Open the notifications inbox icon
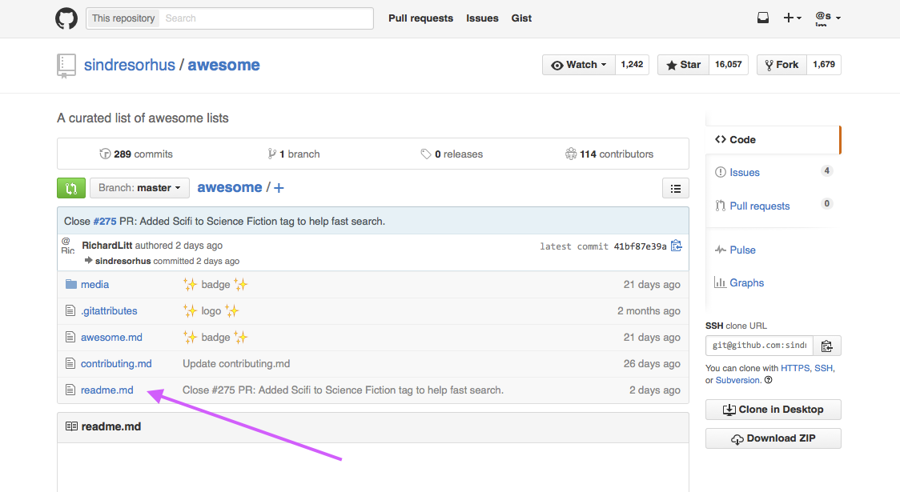The height and width of the screenshot is (492, 900). (x=763, y=18)
